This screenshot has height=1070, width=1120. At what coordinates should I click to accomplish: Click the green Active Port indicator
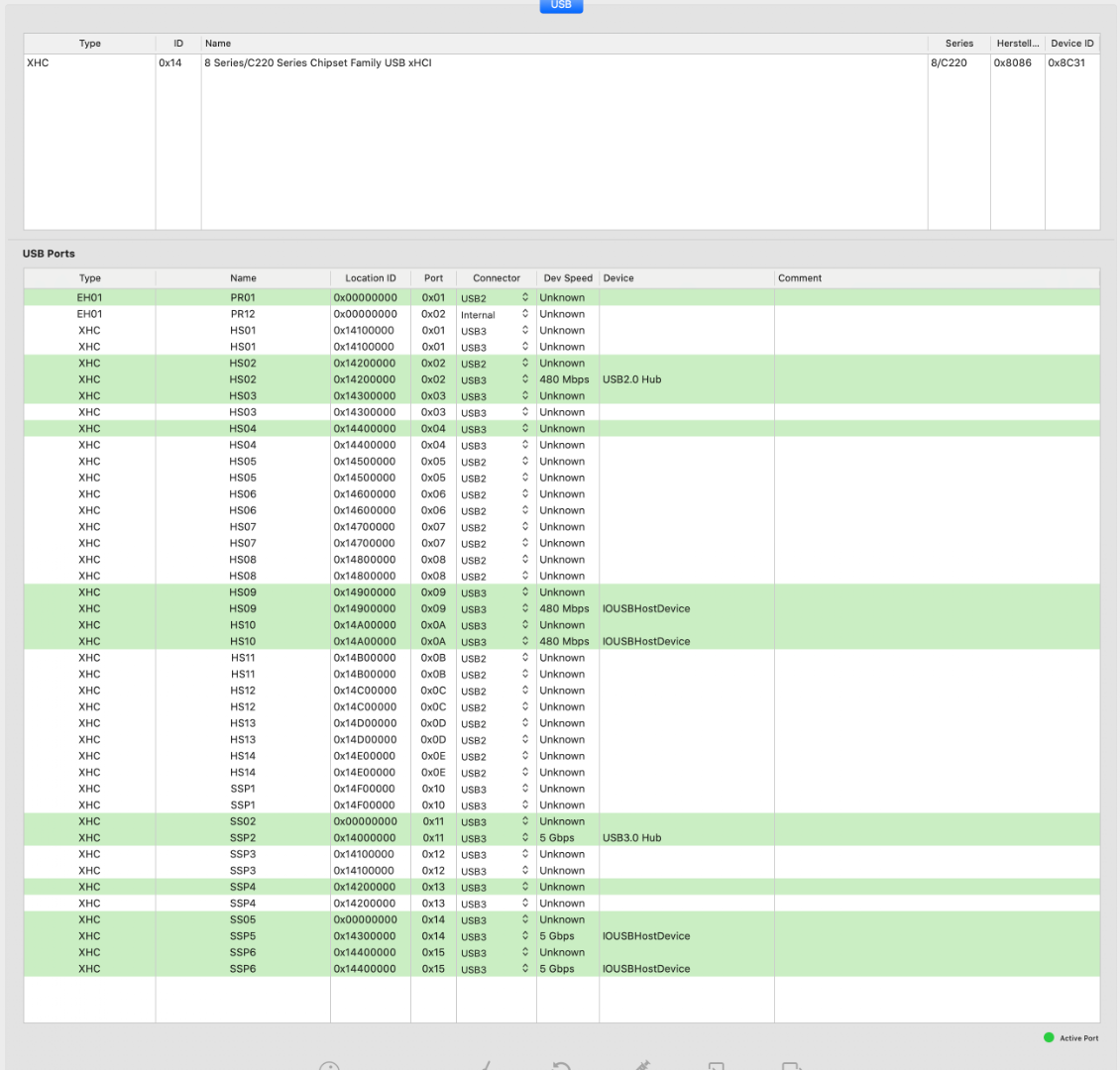(x=1049, y=1037)
